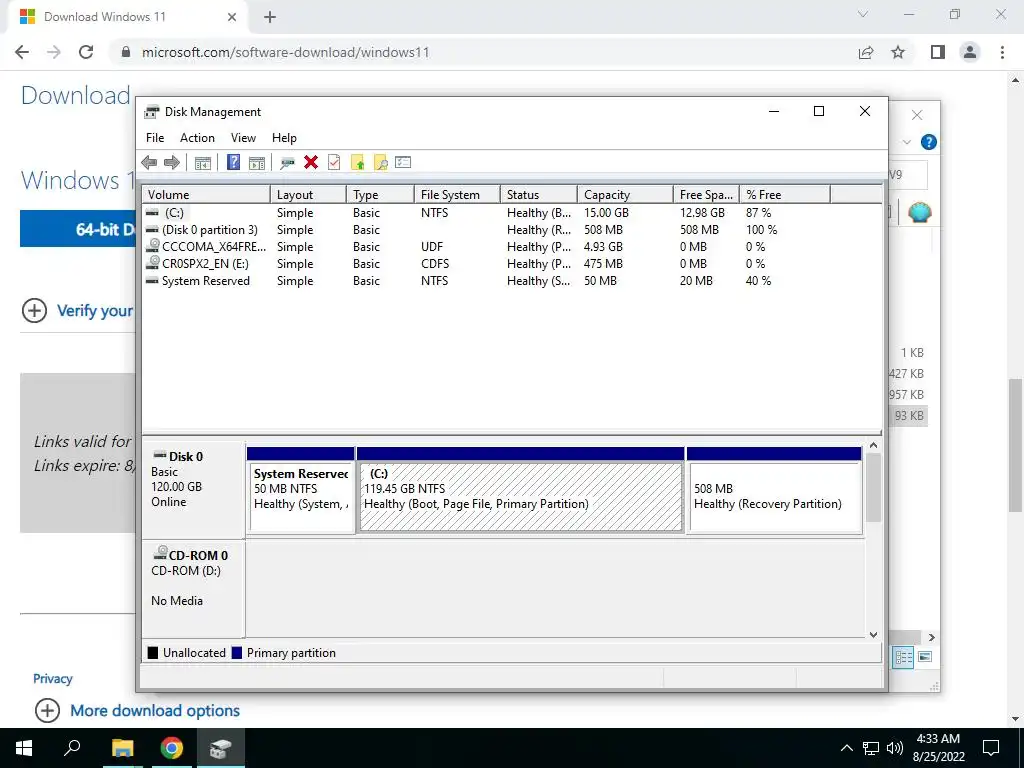Viewport: 1024px width, 768px height.
Task: Click the drive icon beside (C:) volume
Action: pyautogui.click(x=152, y=212)
